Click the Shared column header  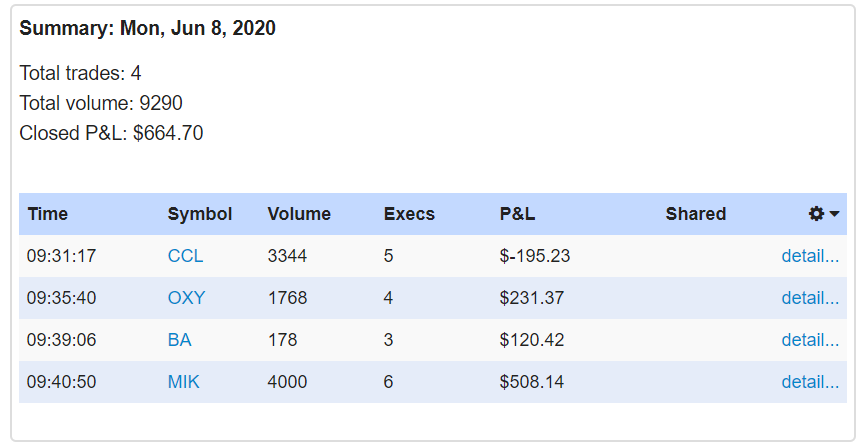pos(696,214)
